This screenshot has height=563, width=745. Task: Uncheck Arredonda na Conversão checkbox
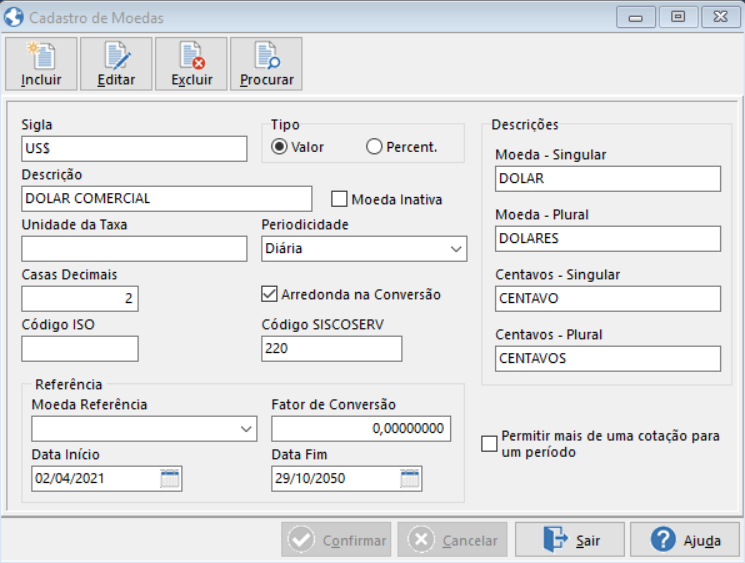269,294
